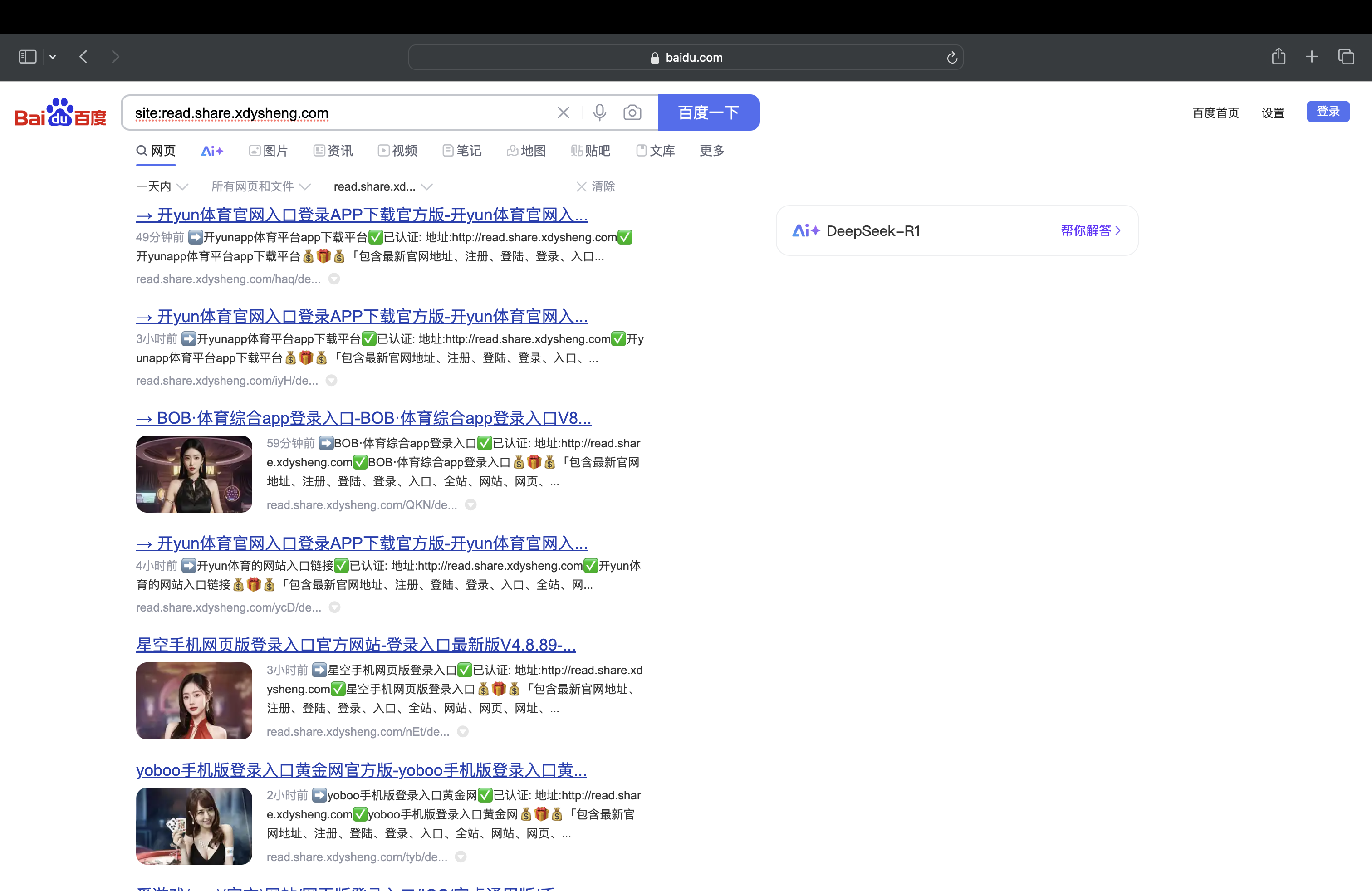Open sidebar options dropdown arrow
The height and width of the screenshot is (891, 1372).
(x=53, y=56)
